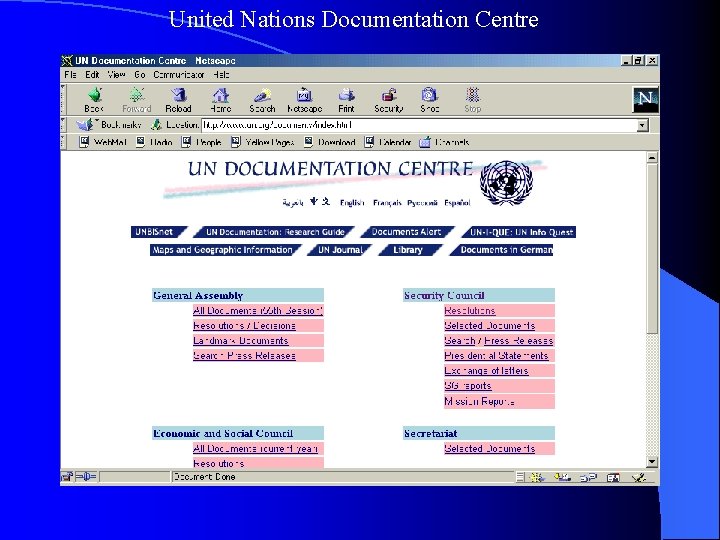Go to Home via toolbar icon
The height and width of the screenshot is (540, 720).
tap(220, 95)
